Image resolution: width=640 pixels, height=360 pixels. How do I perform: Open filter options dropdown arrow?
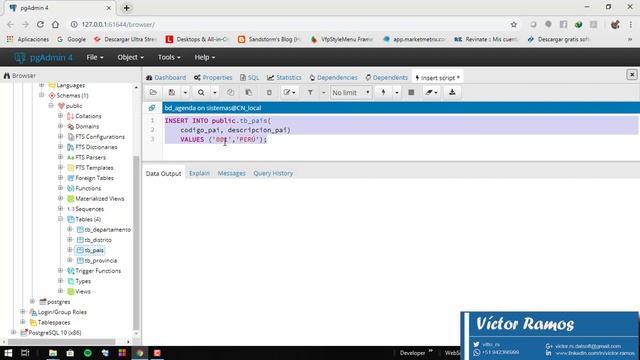323,93
